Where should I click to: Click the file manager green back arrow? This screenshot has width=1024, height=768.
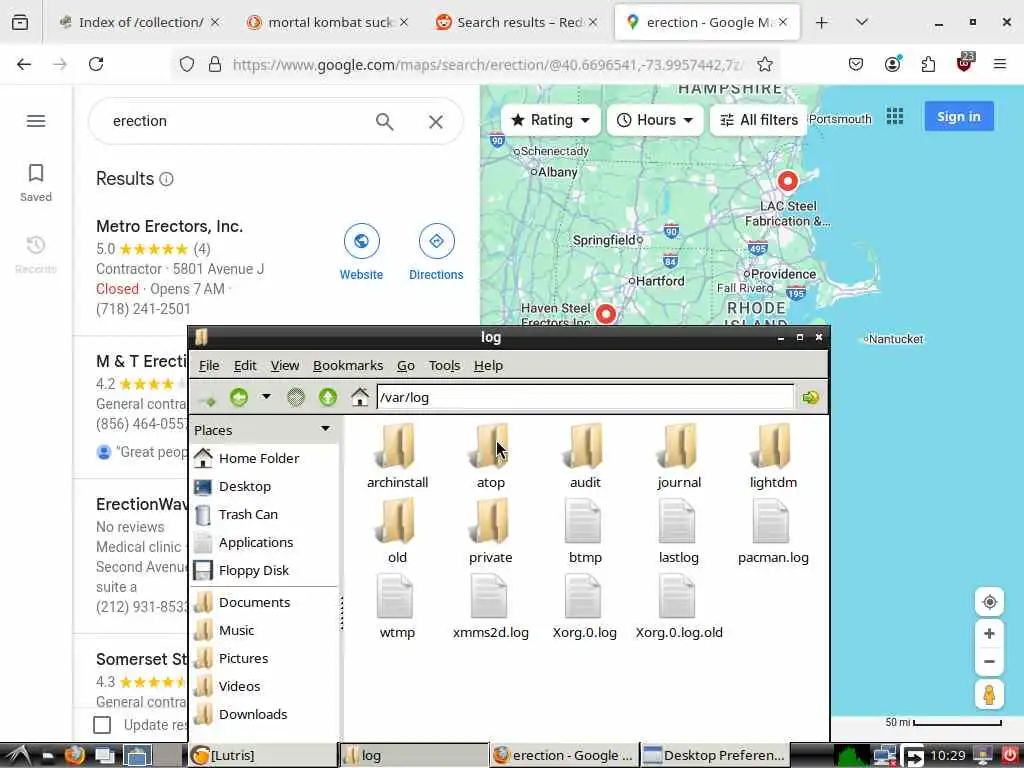[239, 397]
